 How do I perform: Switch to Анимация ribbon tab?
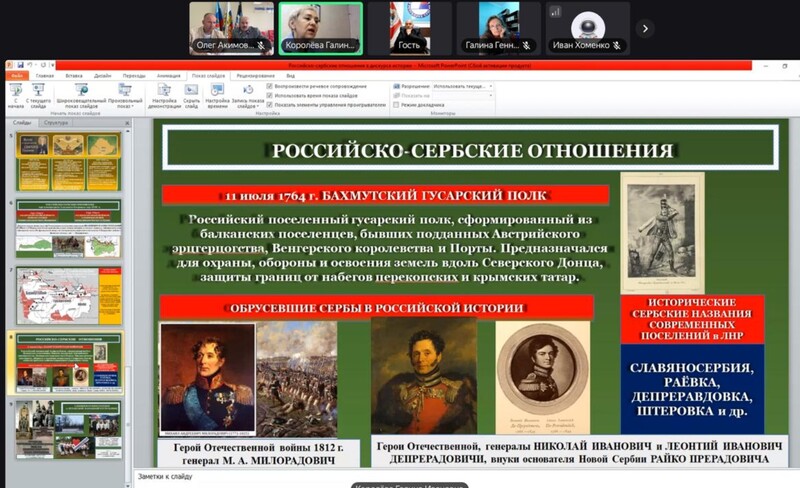pos(168,76)
